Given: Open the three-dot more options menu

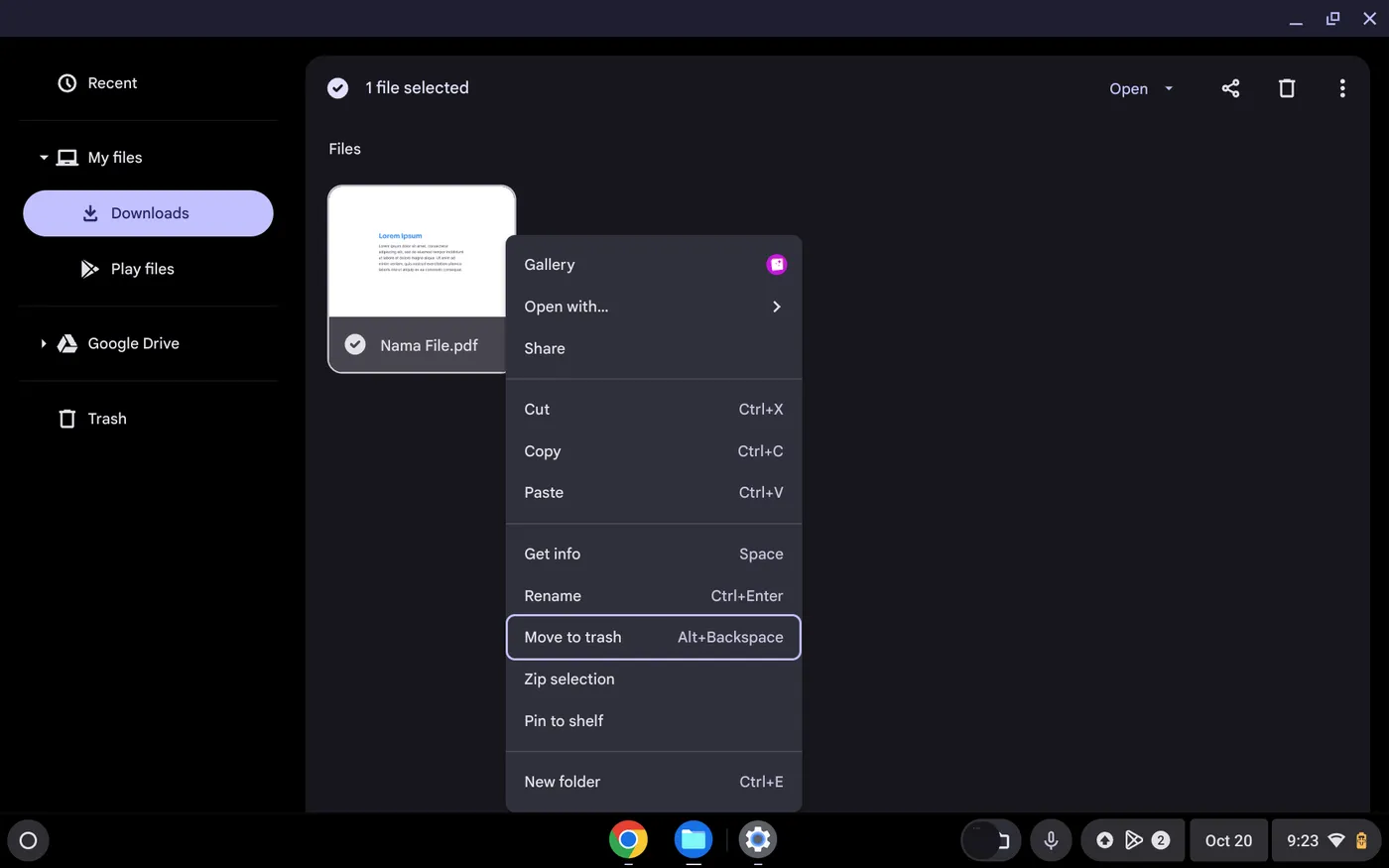Looking at the screenshot, I should pos(1342,88).
